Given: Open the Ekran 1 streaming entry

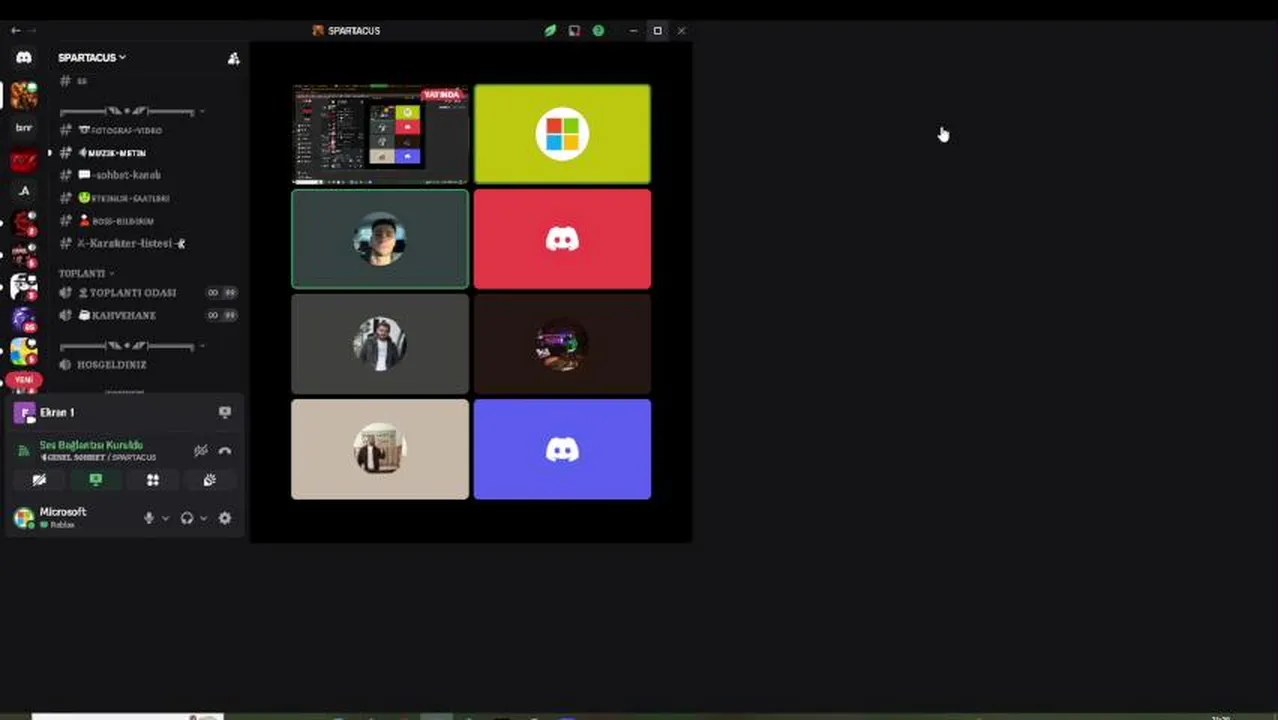Looking at the screenshot, I should tap(57, 412).
